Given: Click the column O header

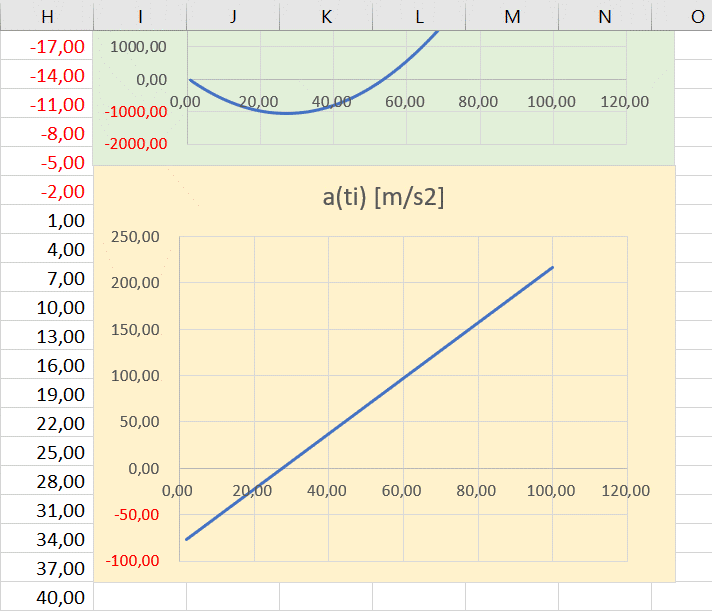Looking at the screenshot, I should click(696, 16).
